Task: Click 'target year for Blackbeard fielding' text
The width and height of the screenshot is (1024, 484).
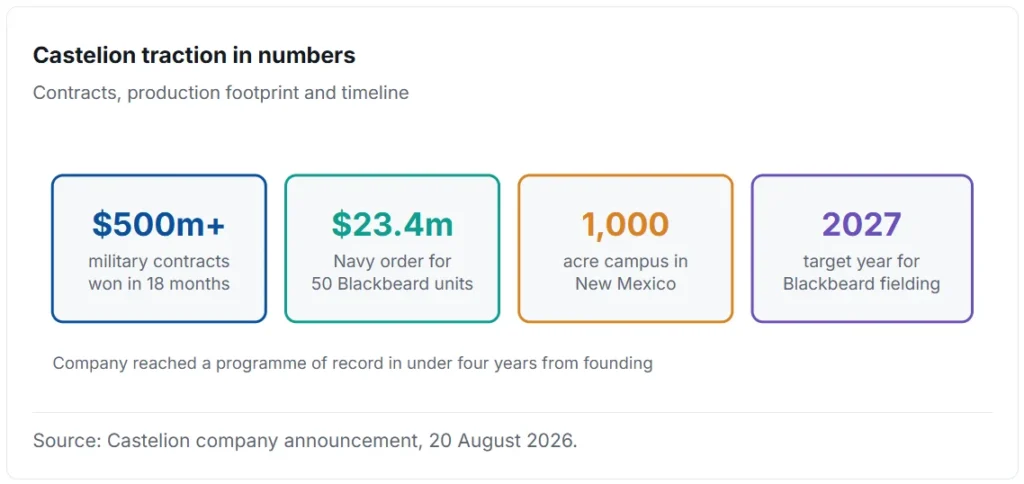Action: click(x=861, y=273)
